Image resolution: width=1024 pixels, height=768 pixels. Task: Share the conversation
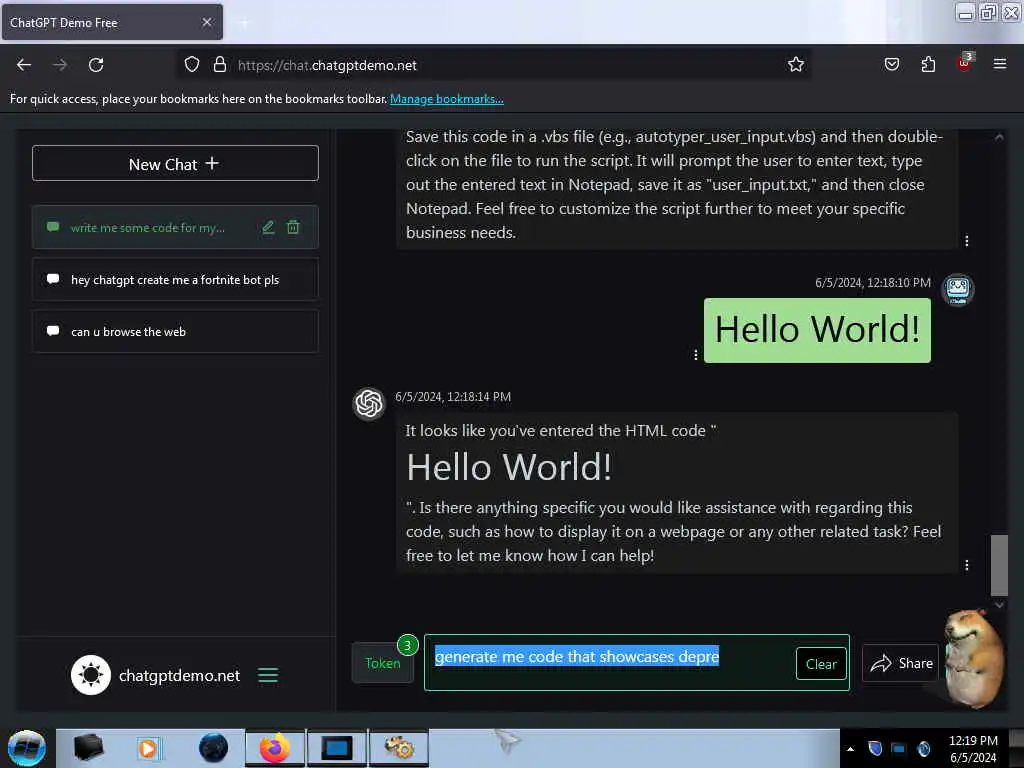point(900,663)
